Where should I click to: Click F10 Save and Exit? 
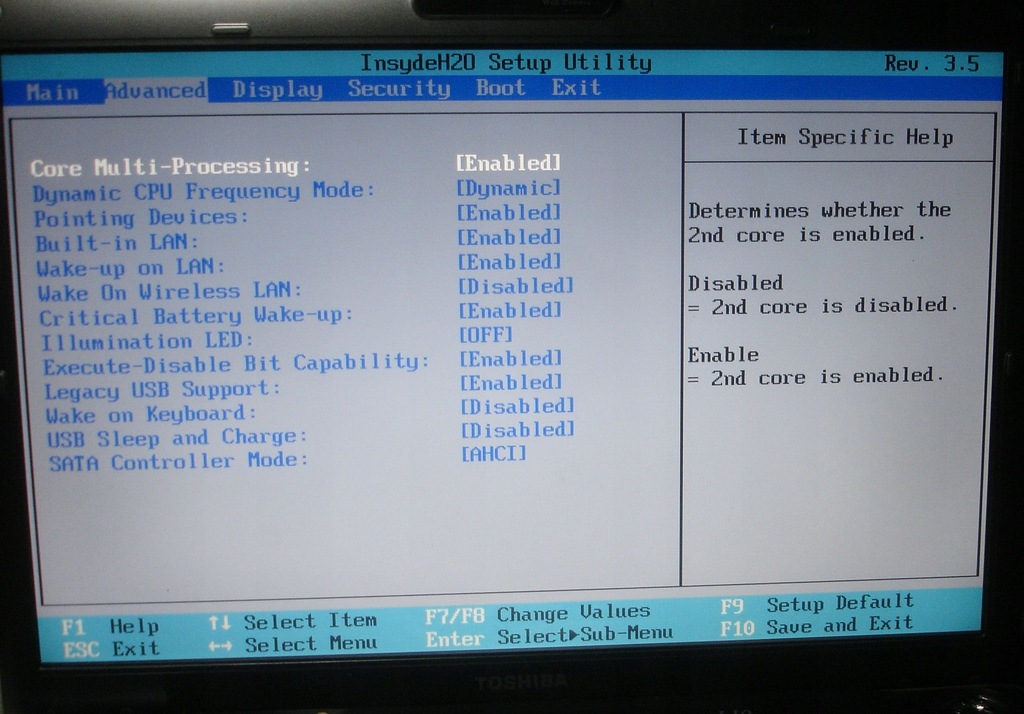tap(816, 625)
